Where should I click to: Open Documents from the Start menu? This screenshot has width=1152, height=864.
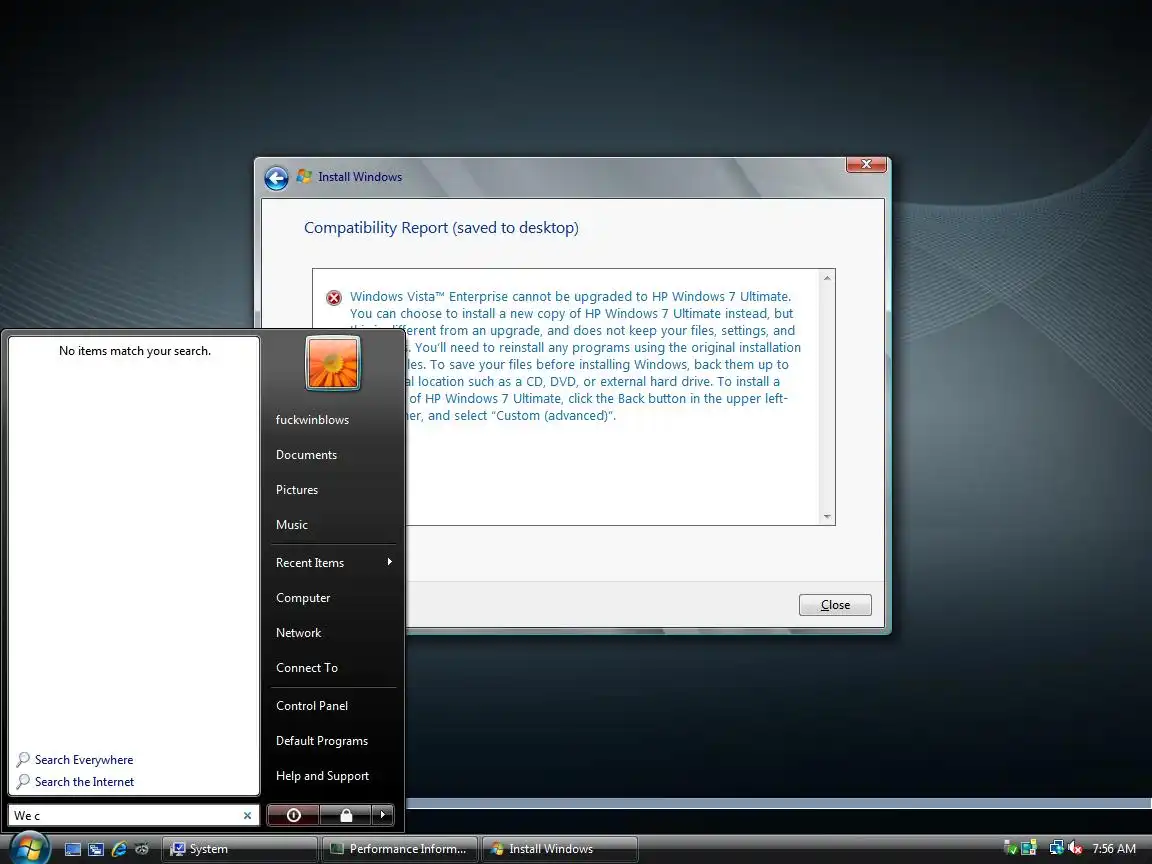tap(306, 455)
